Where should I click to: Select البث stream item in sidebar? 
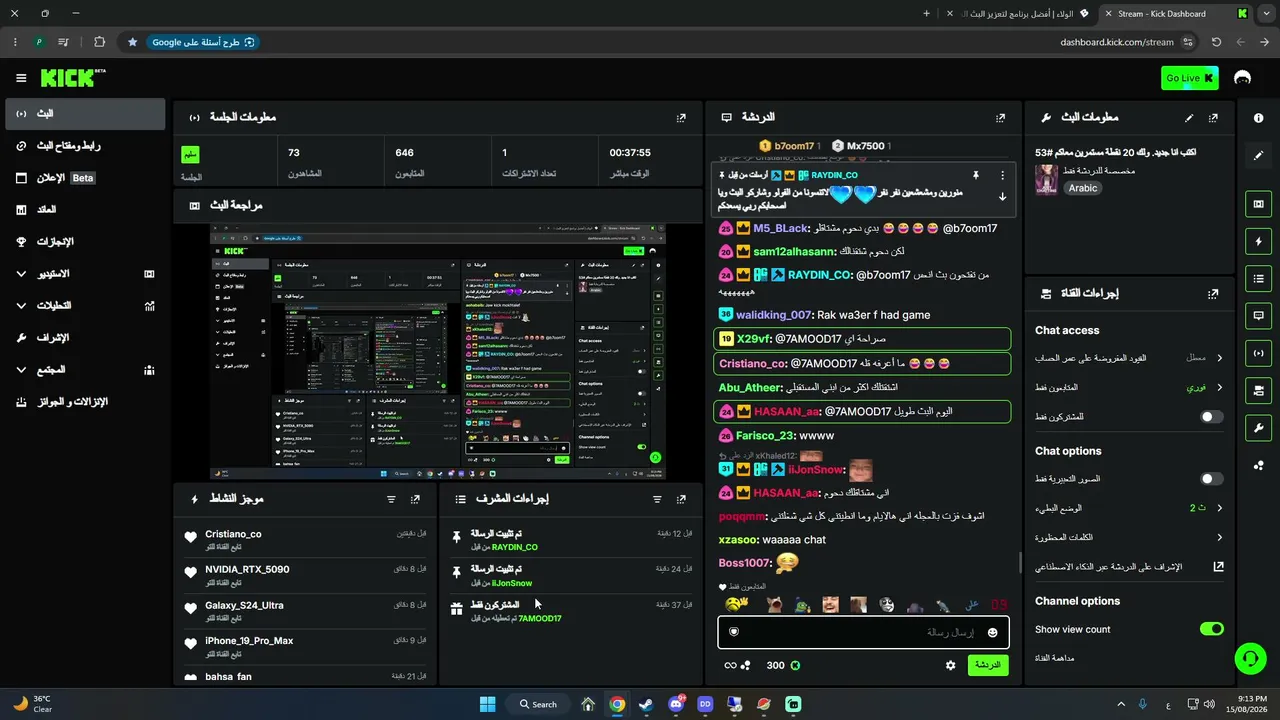85,114
